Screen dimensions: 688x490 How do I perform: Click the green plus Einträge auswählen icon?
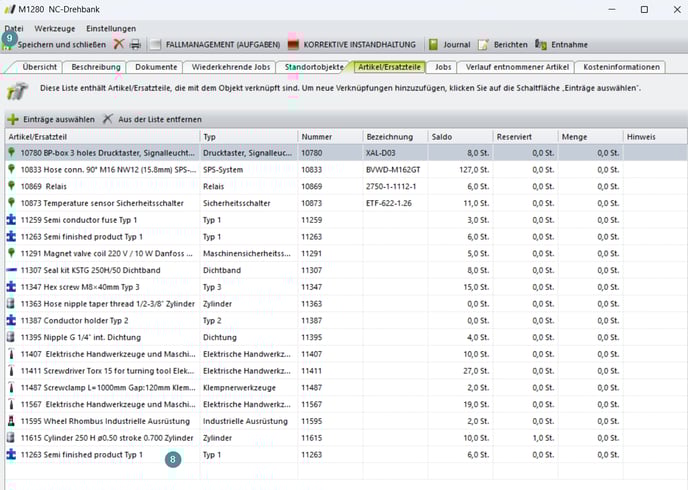13,119
